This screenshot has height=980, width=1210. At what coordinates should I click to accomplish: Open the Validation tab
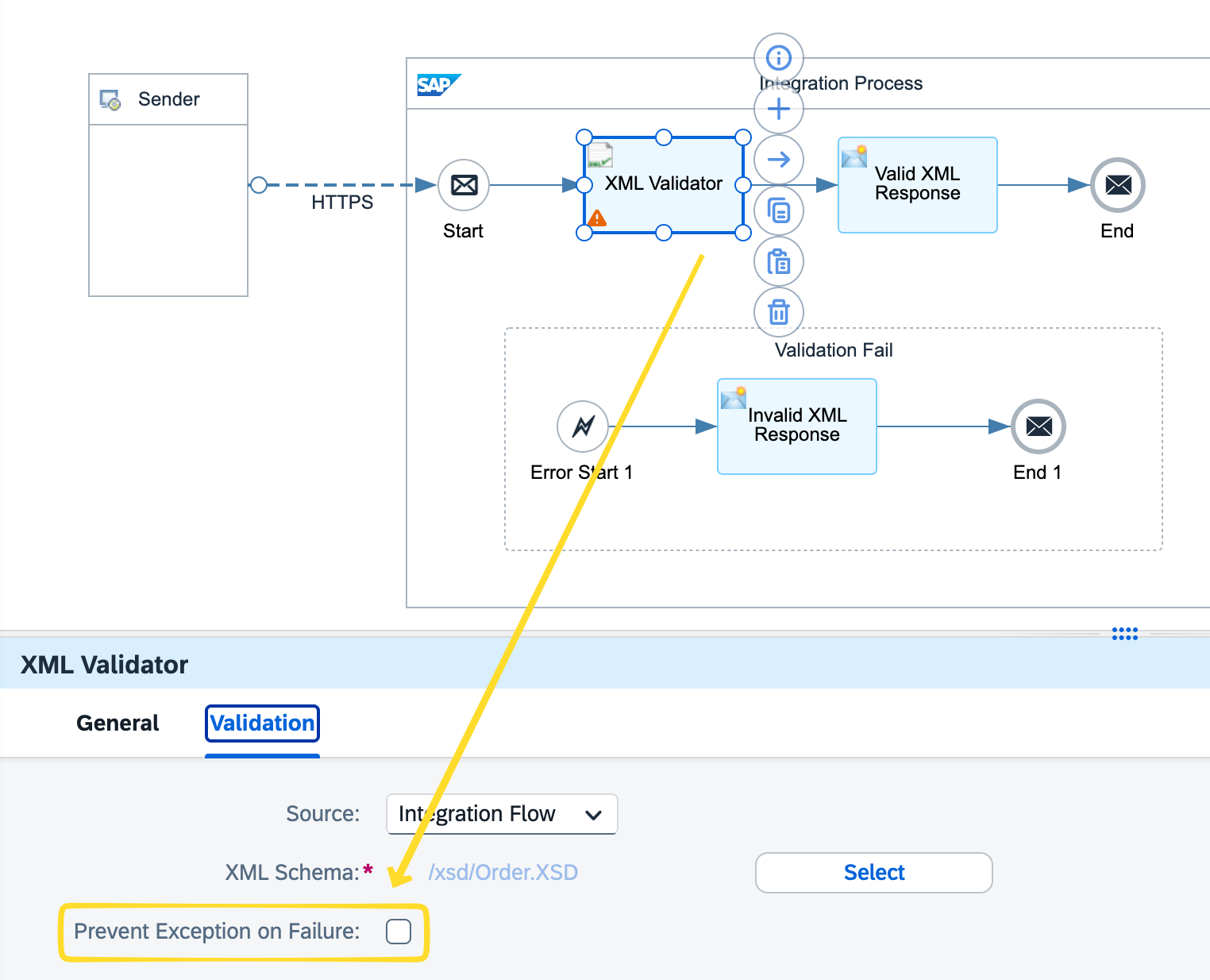tap(262, 723)
